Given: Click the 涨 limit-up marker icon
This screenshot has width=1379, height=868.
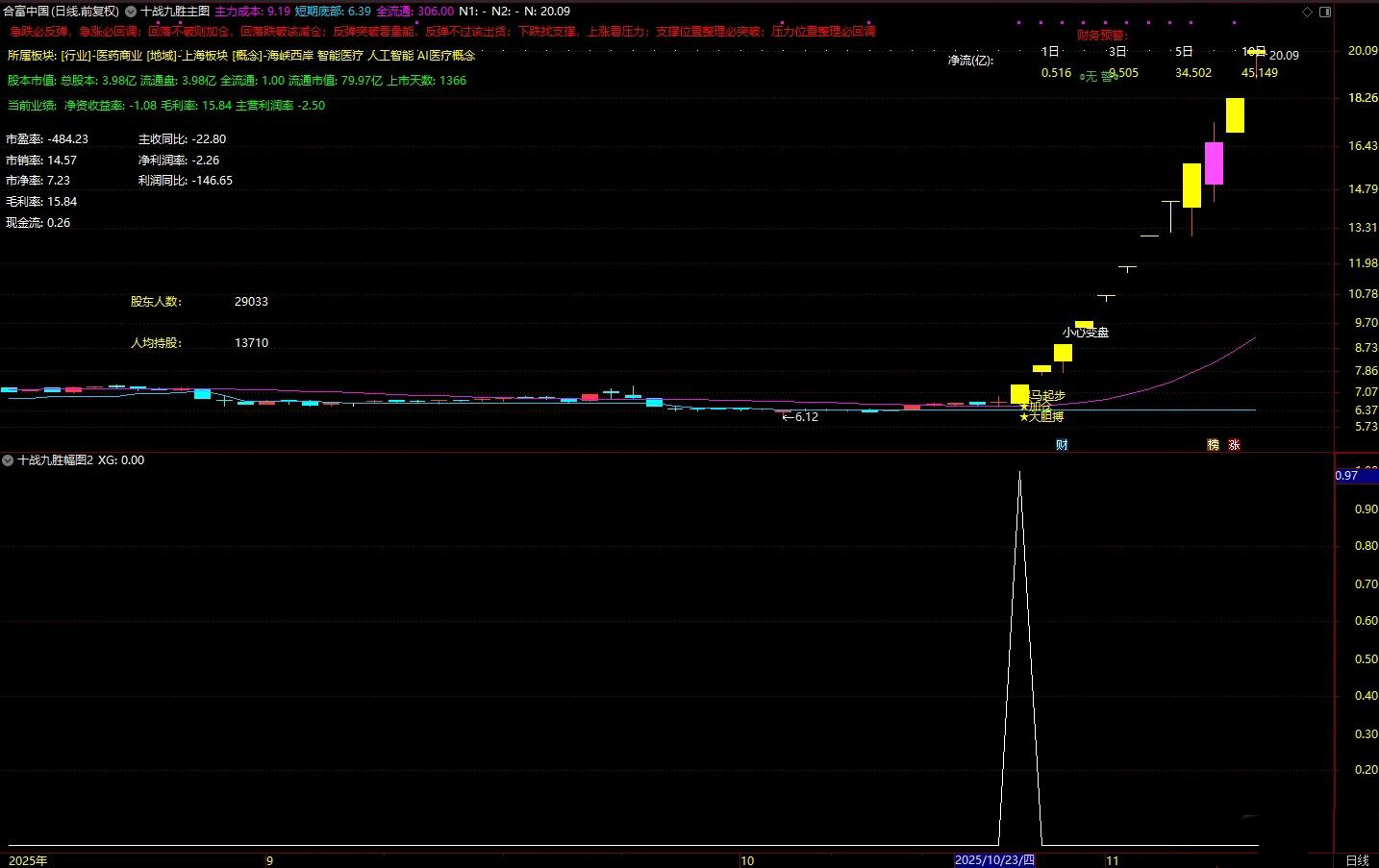Looking at the screenshot, I should pyautogui.click(x=1234, y=445).
